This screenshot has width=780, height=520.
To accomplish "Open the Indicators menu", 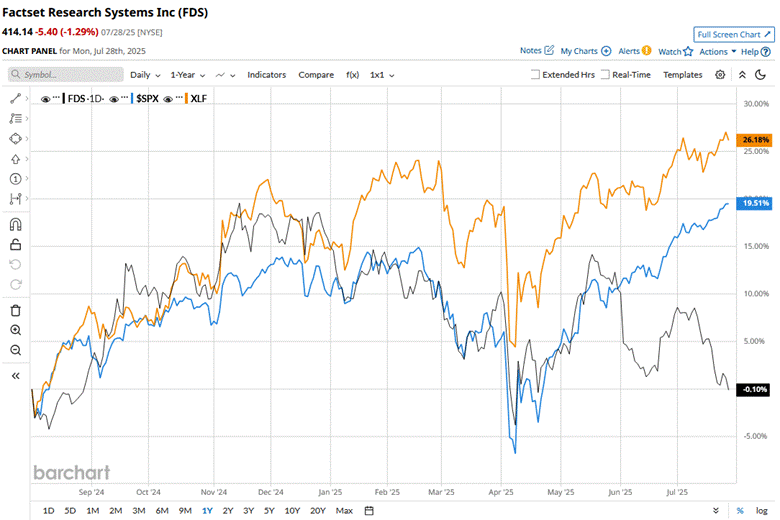I will tap(267, 75).
